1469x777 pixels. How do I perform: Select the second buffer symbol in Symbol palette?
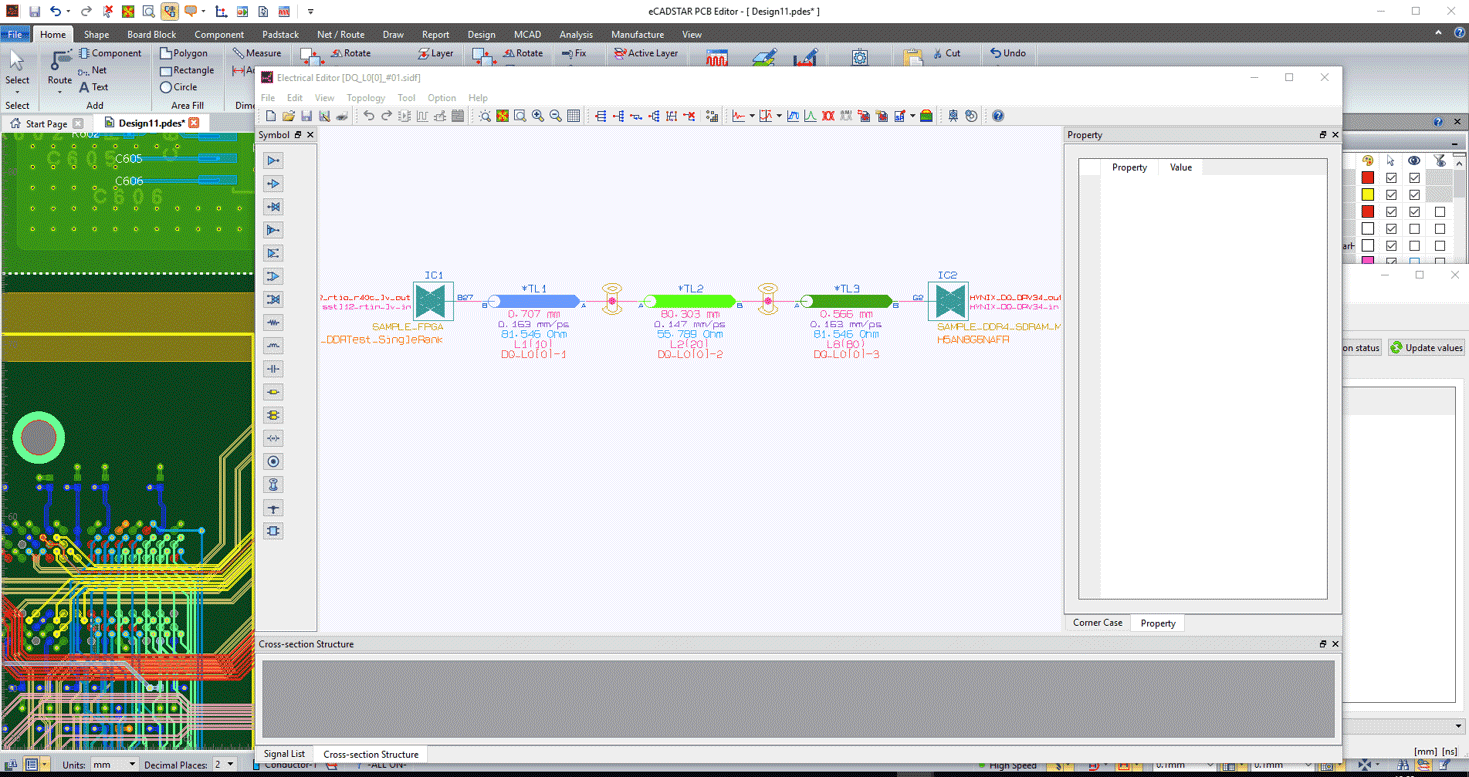coord(273,184)
